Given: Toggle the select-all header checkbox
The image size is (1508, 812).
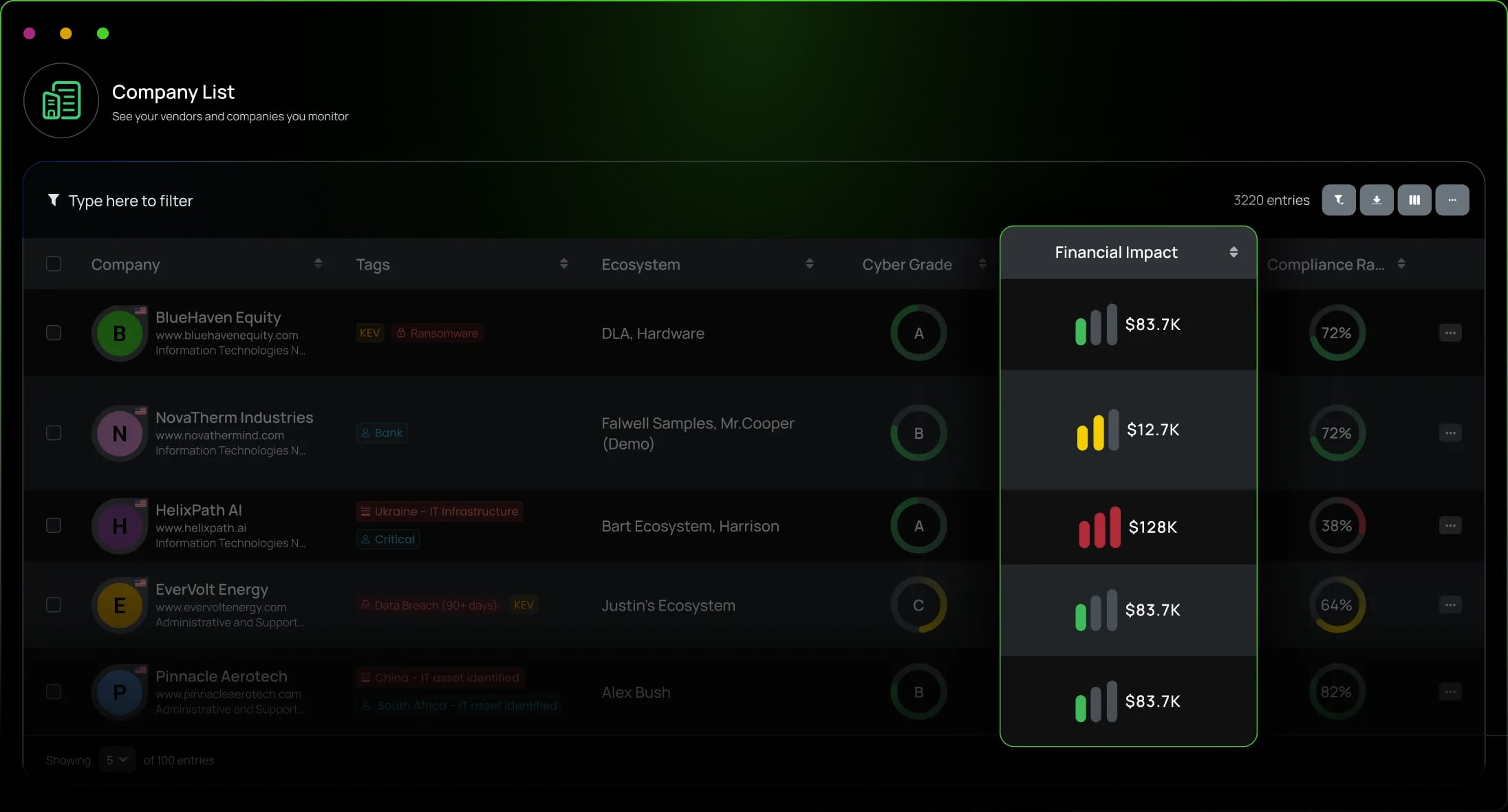Looking at the screenshot, I should [x=54, y=264].
